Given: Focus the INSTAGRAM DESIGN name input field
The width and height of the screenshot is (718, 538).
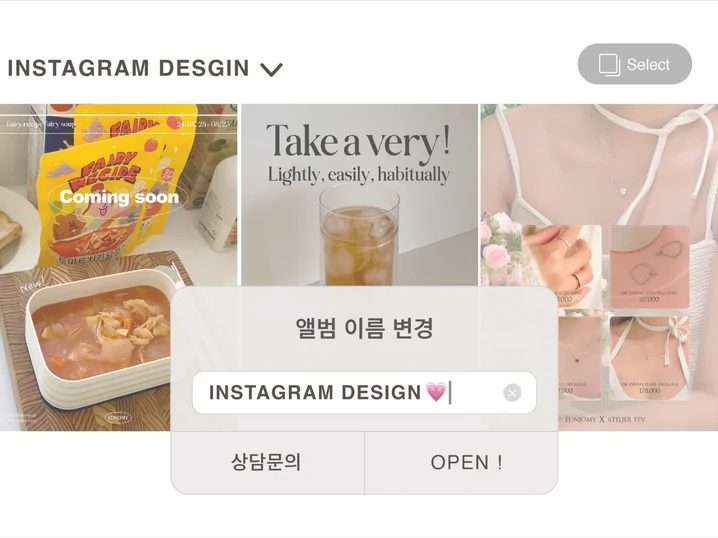Looking at the screenshot, I should coord(364,393).
